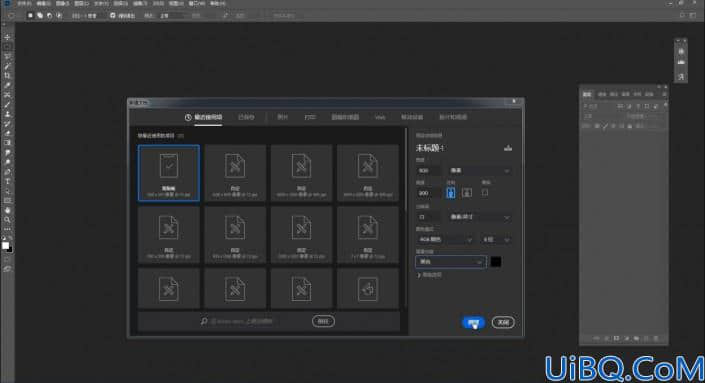Select the Crop tool
The height and width of the screenshot is (383, 705).
7,76
